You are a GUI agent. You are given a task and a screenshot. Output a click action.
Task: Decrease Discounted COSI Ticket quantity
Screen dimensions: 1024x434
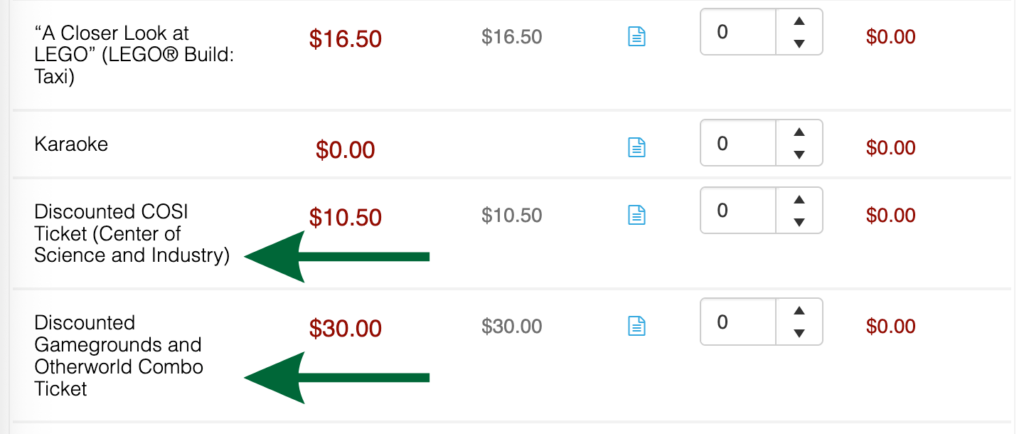(x=799, y=221)
